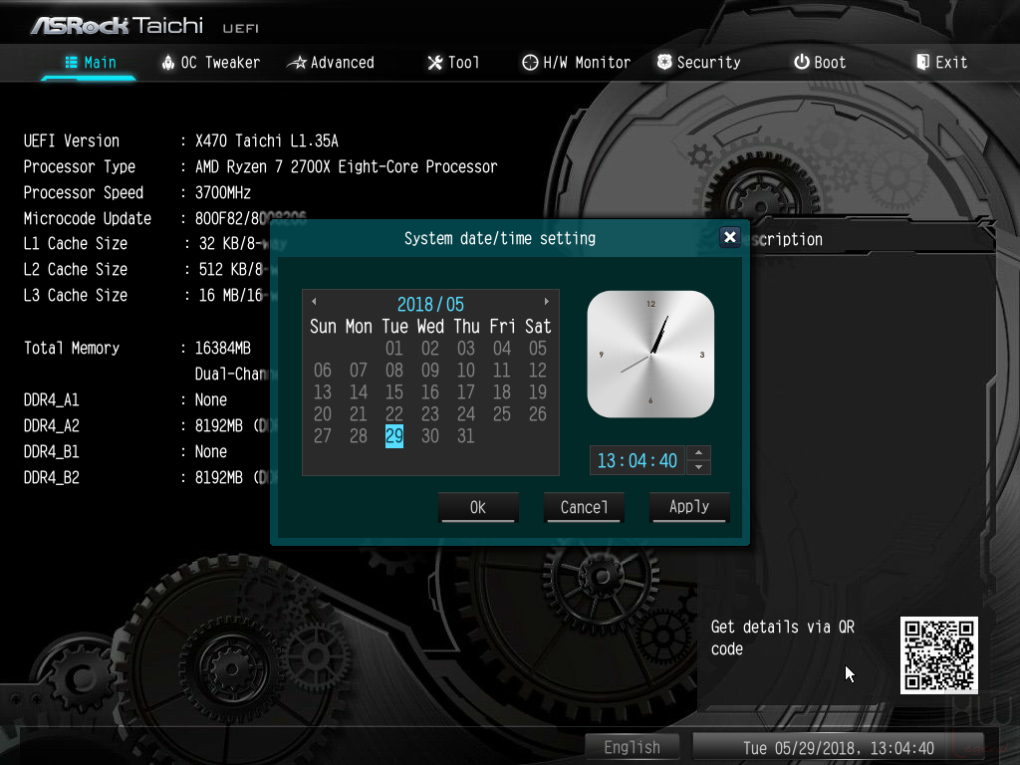1020x765 pixels.
Task: Click the 'Get details via QR code' text
Action: coord(783,638)
